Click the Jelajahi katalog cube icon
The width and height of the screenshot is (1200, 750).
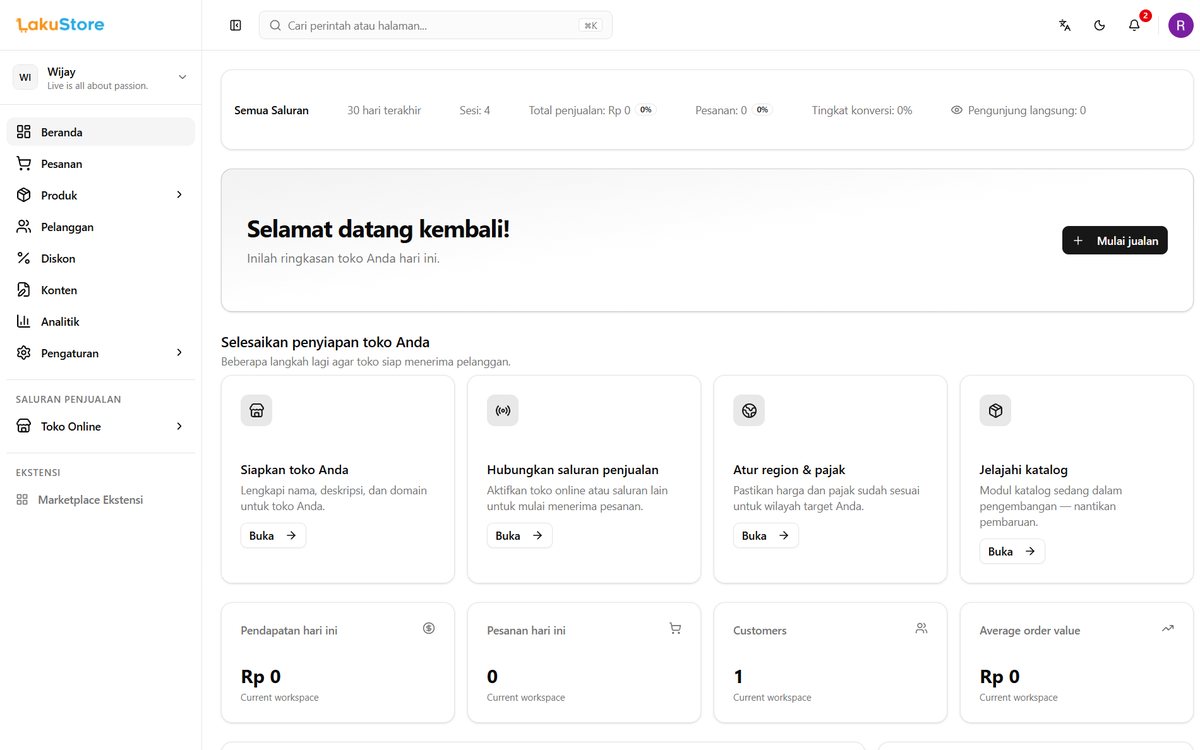click(x=995, y=410)
